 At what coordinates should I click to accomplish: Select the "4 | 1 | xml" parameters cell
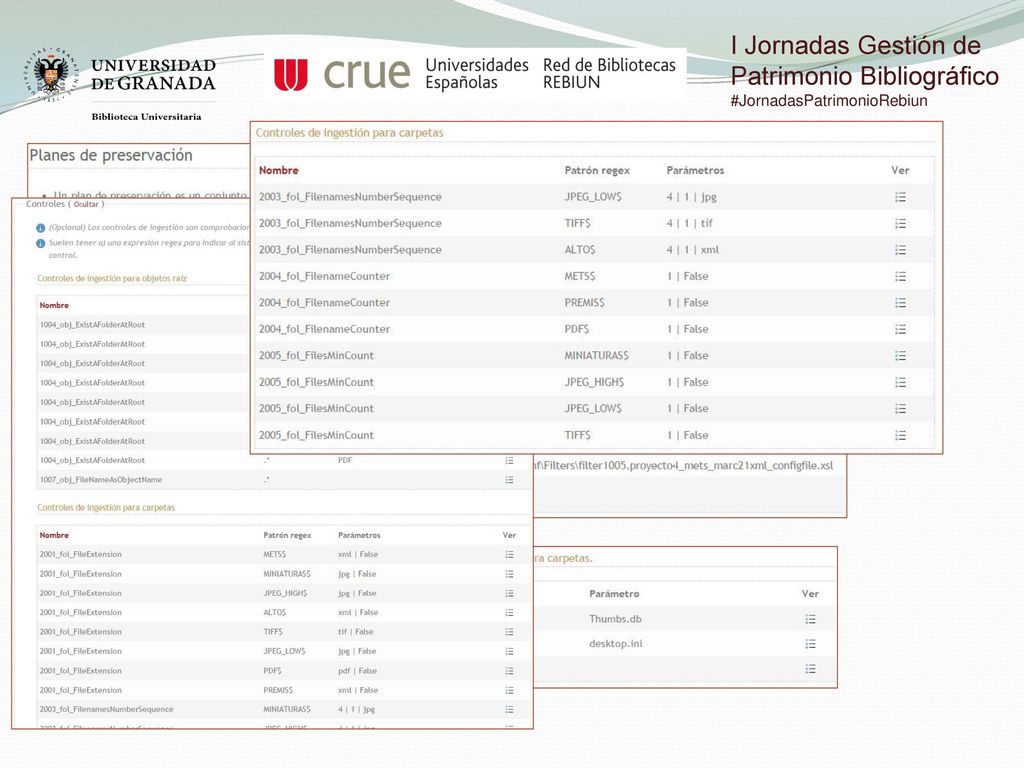click(x=692, y=250)
